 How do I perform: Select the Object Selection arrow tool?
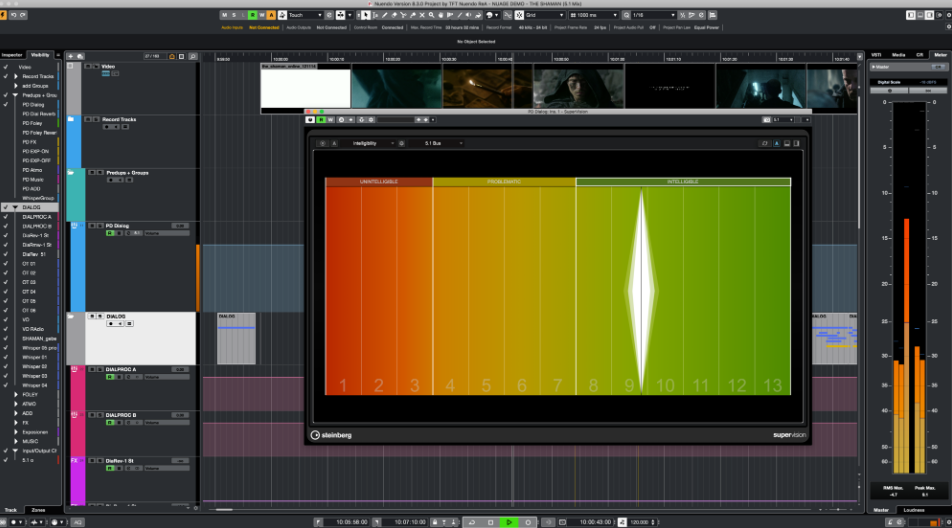point(366,15)
